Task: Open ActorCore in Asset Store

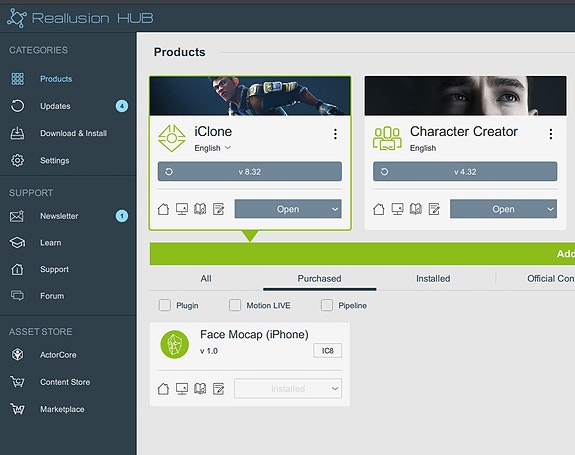Action: [x=58, y=355]
